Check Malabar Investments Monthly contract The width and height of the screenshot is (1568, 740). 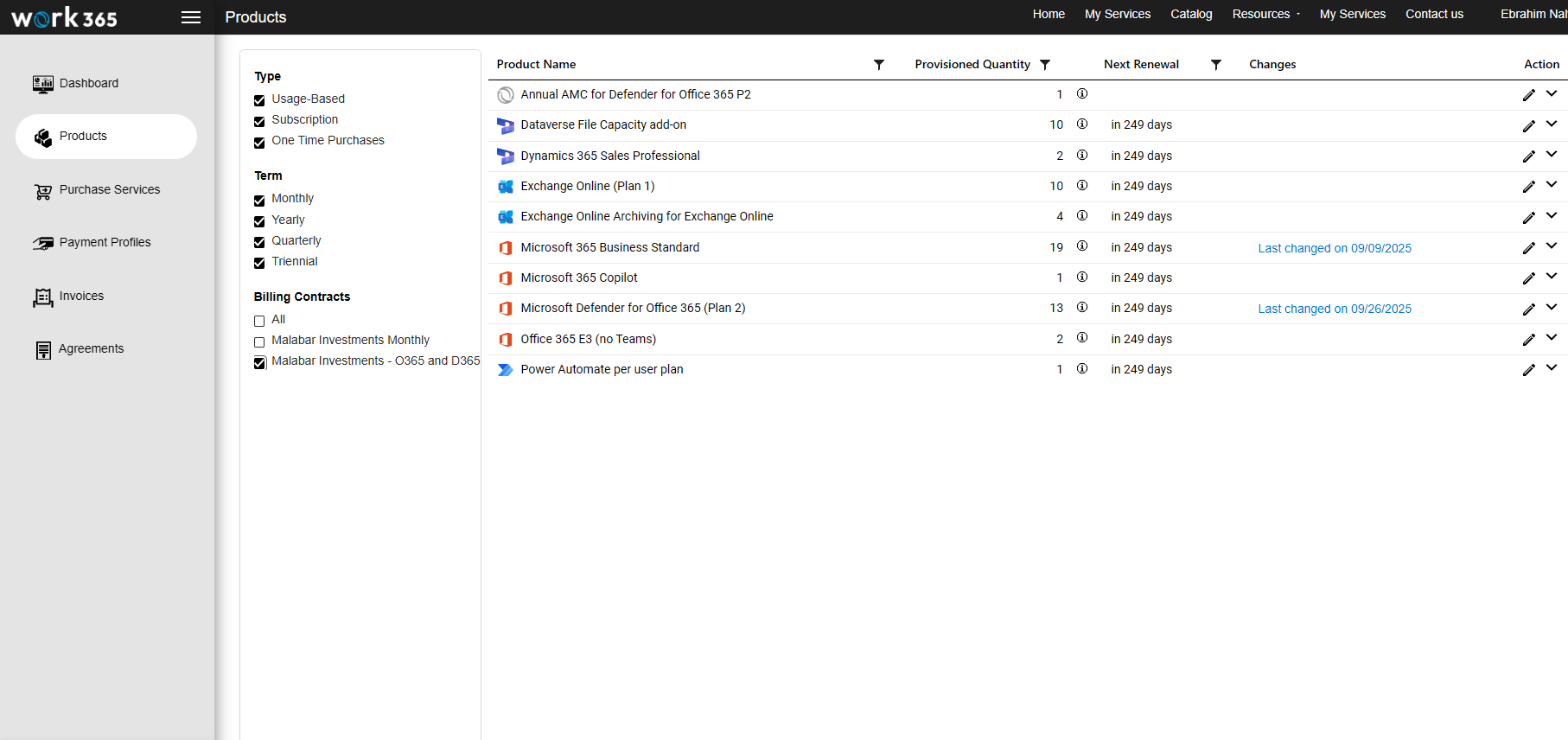(259, 342)
